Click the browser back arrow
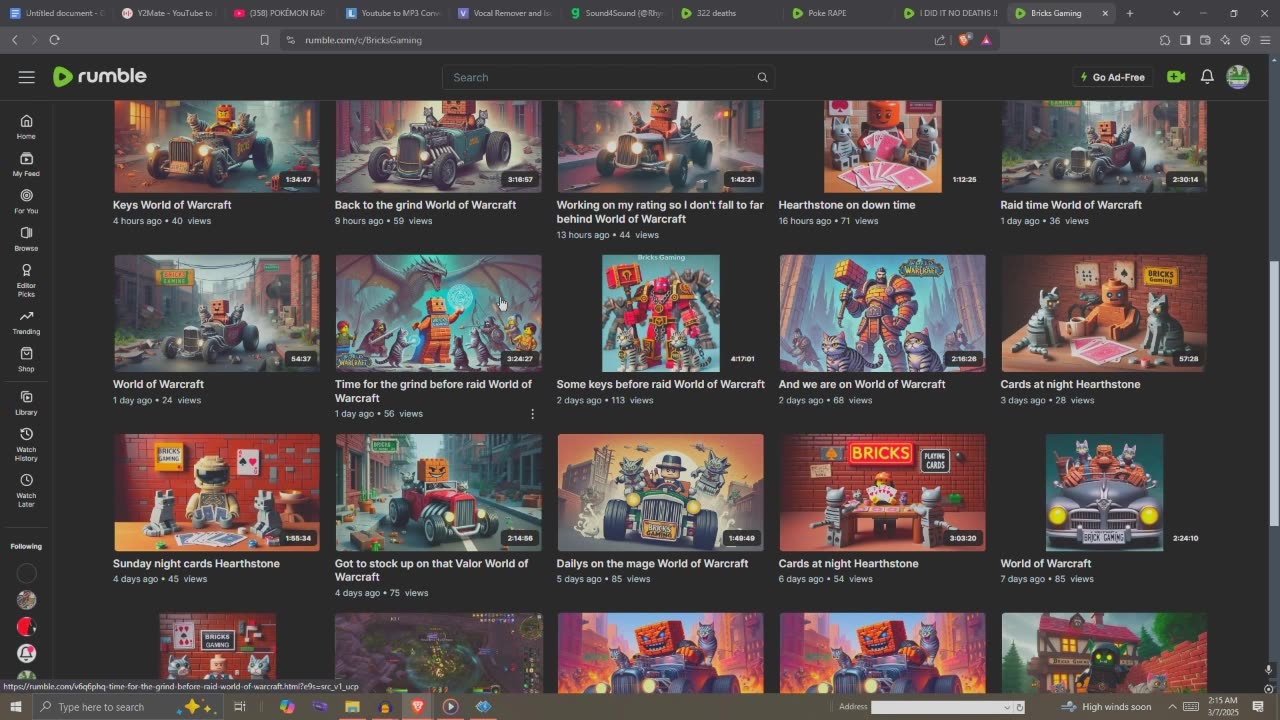The image size is (1280, 720). tap(14, 40)
